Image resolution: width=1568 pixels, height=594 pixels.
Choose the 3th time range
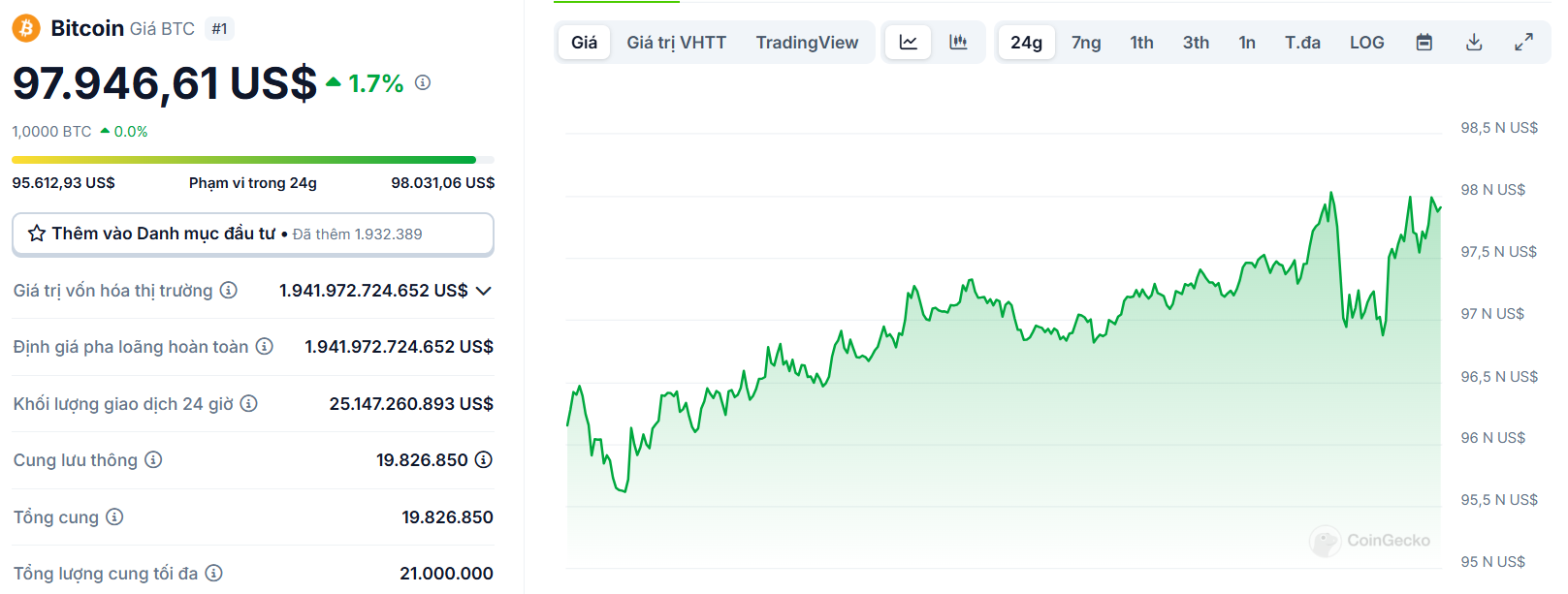pyautogui.click(x=1196, y=42)
